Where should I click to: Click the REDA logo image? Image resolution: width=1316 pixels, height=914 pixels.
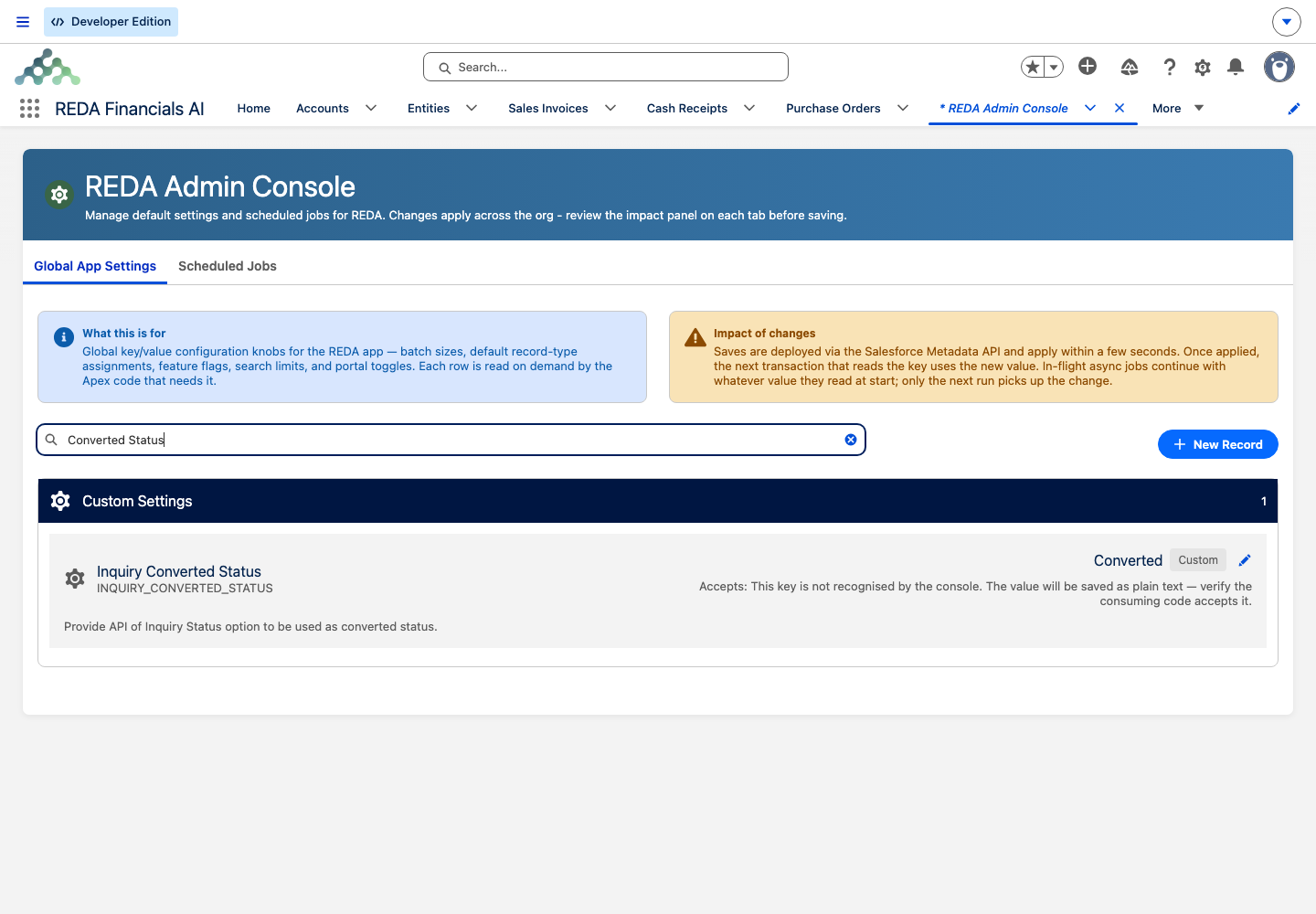[x=48, y=68]
